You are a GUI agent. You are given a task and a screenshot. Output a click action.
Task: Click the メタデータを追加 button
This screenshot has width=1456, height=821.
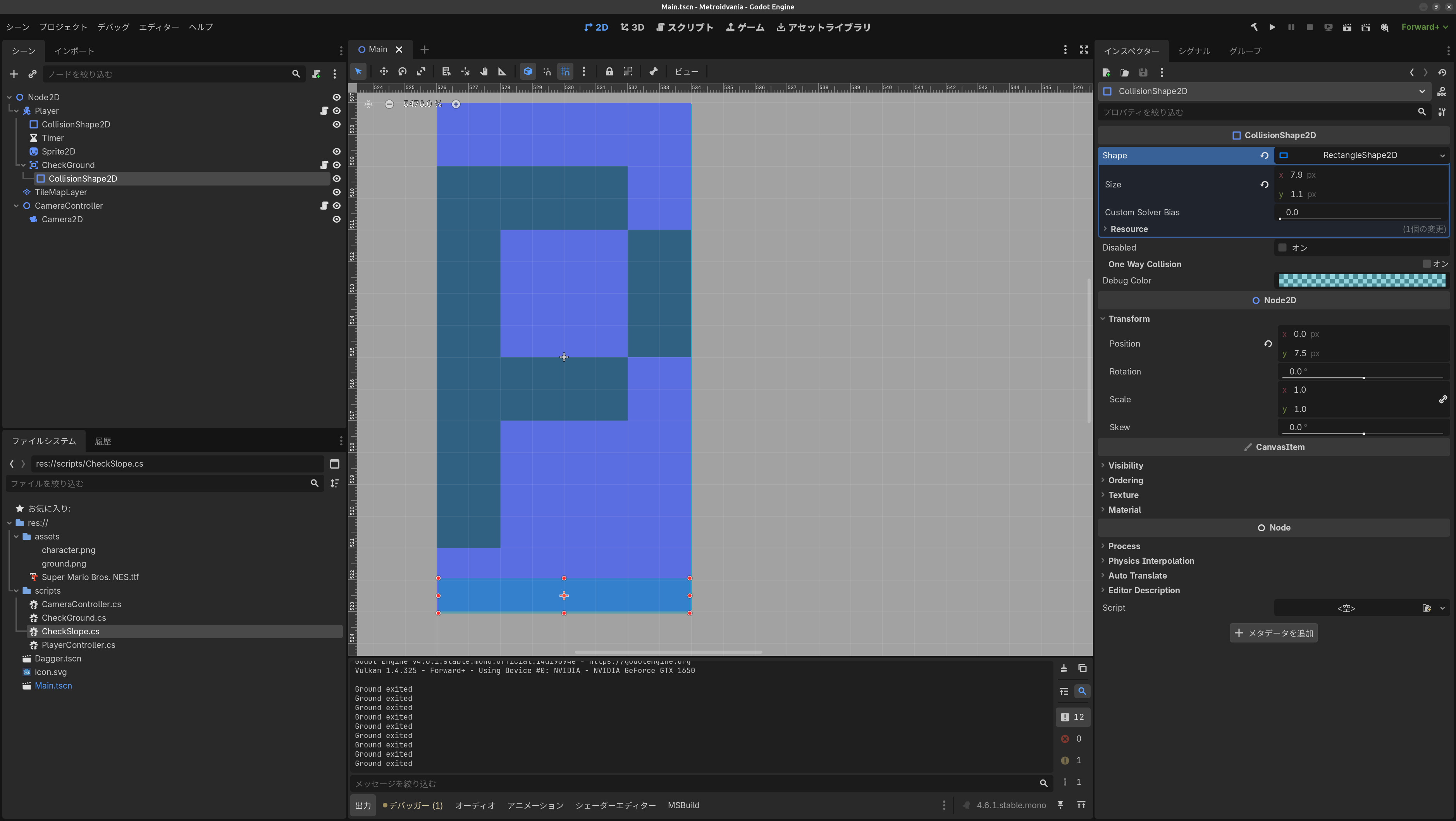point(1274,633)
